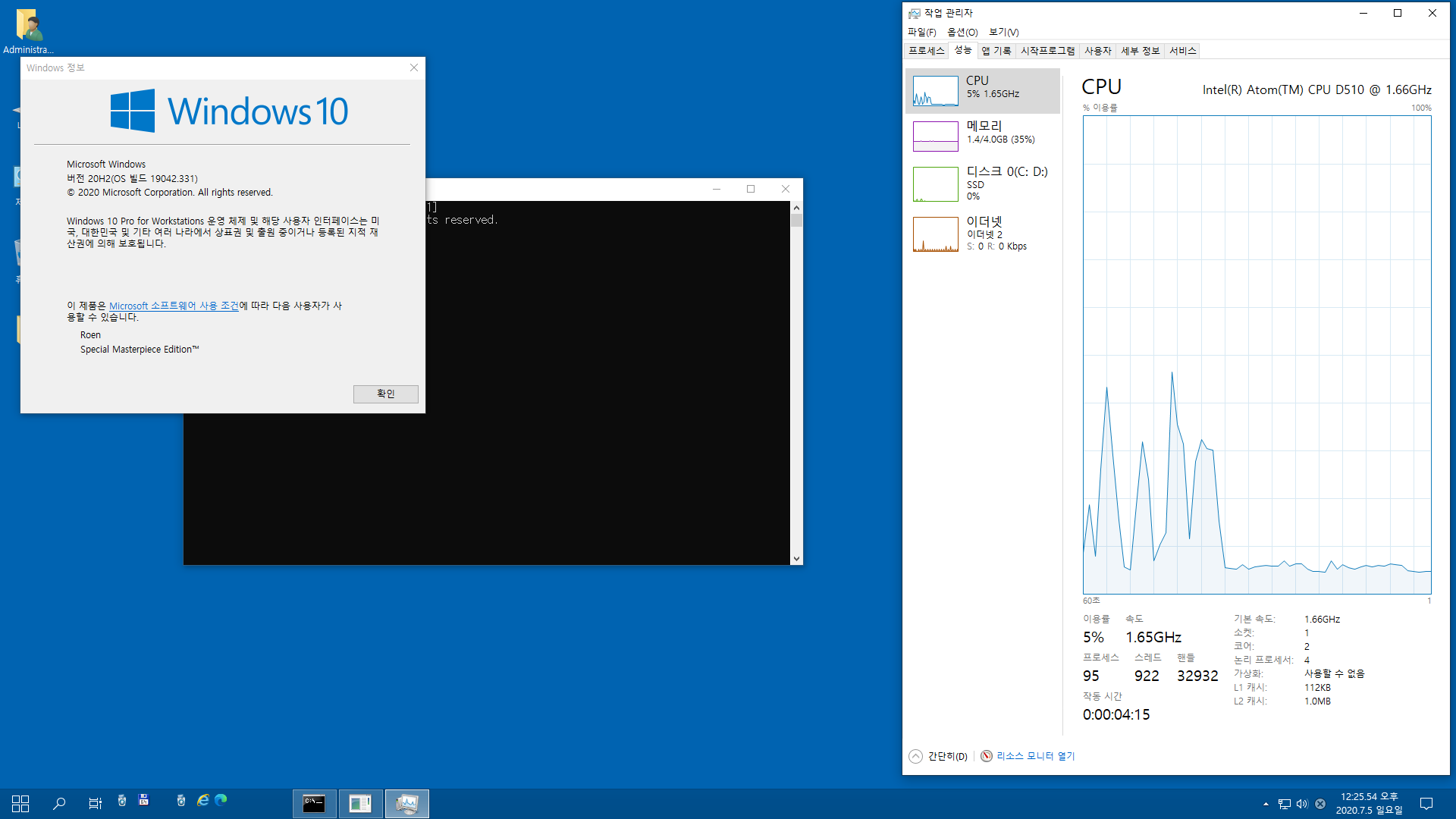Open the volume tray icon
The width and height of the screenshot is (1456, 819).
[x=1302, y=804]
